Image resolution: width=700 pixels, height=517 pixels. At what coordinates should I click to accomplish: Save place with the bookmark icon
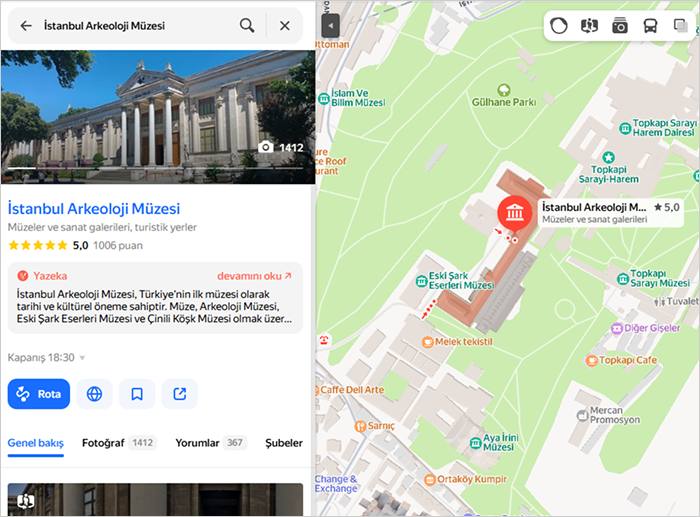pos(137,394)
